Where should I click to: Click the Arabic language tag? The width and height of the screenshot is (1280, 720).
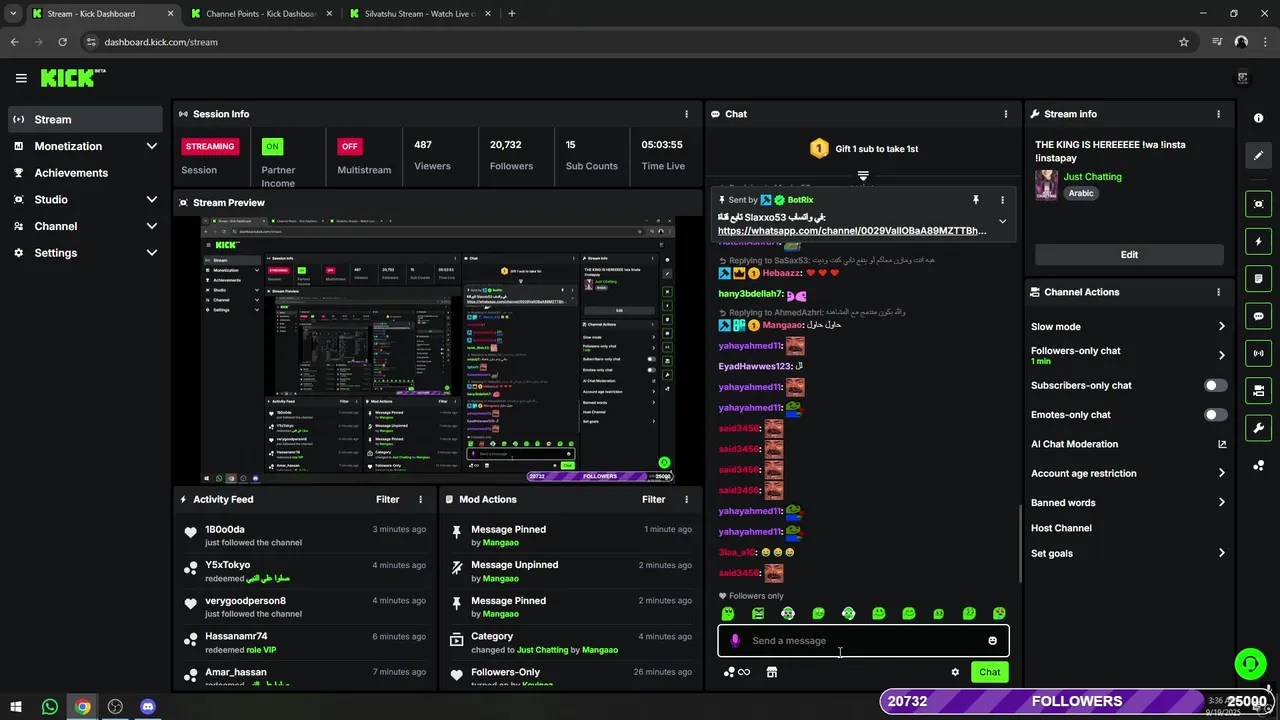(1081, 193)
